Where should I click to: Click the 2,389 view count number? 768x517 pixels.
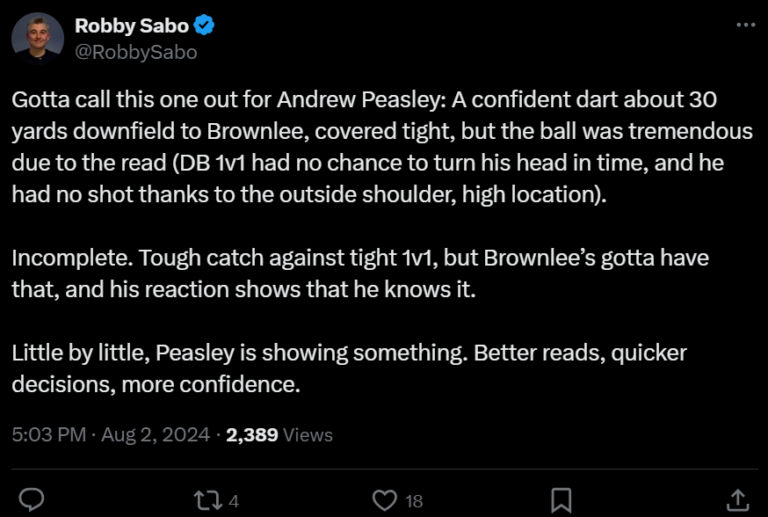point(253,435)
